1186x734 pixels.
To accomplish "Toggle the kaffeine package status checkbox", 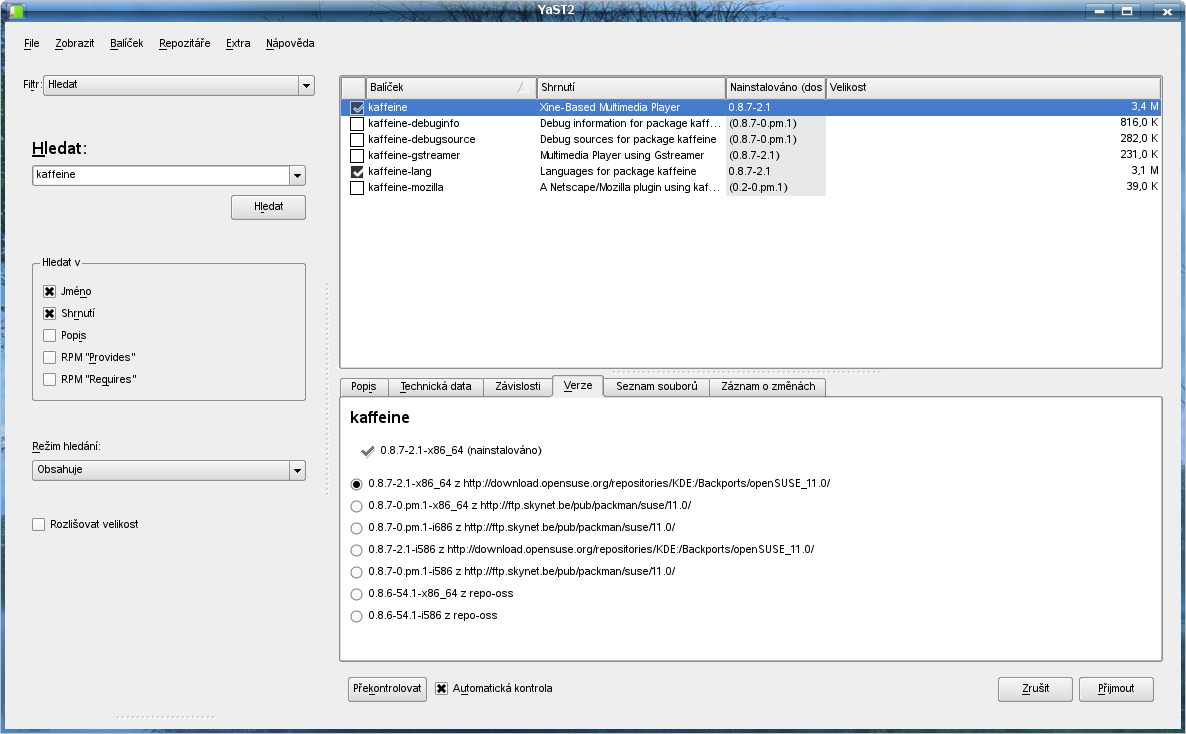I will click(357, 107).
